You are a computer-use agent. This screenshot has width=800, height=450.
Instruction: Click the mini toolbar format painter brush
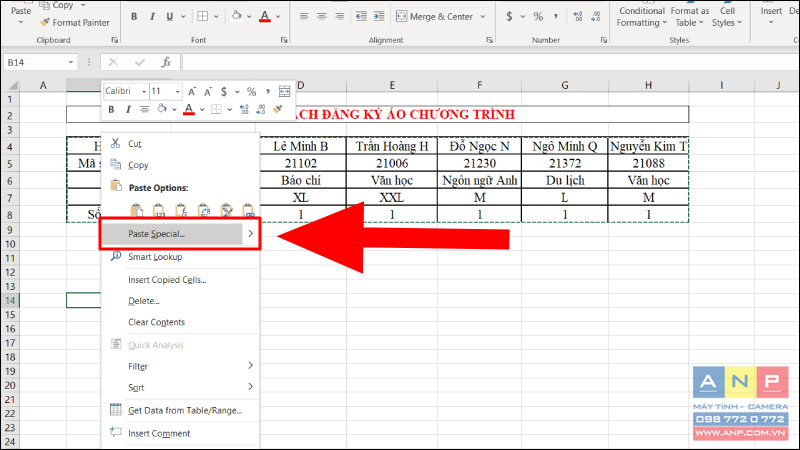point(278,109)
